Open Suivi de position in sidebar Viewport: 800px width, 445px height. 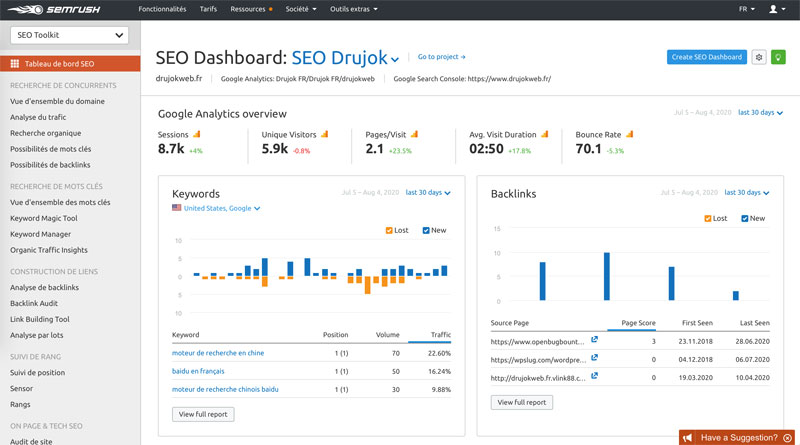coord(37,373)
